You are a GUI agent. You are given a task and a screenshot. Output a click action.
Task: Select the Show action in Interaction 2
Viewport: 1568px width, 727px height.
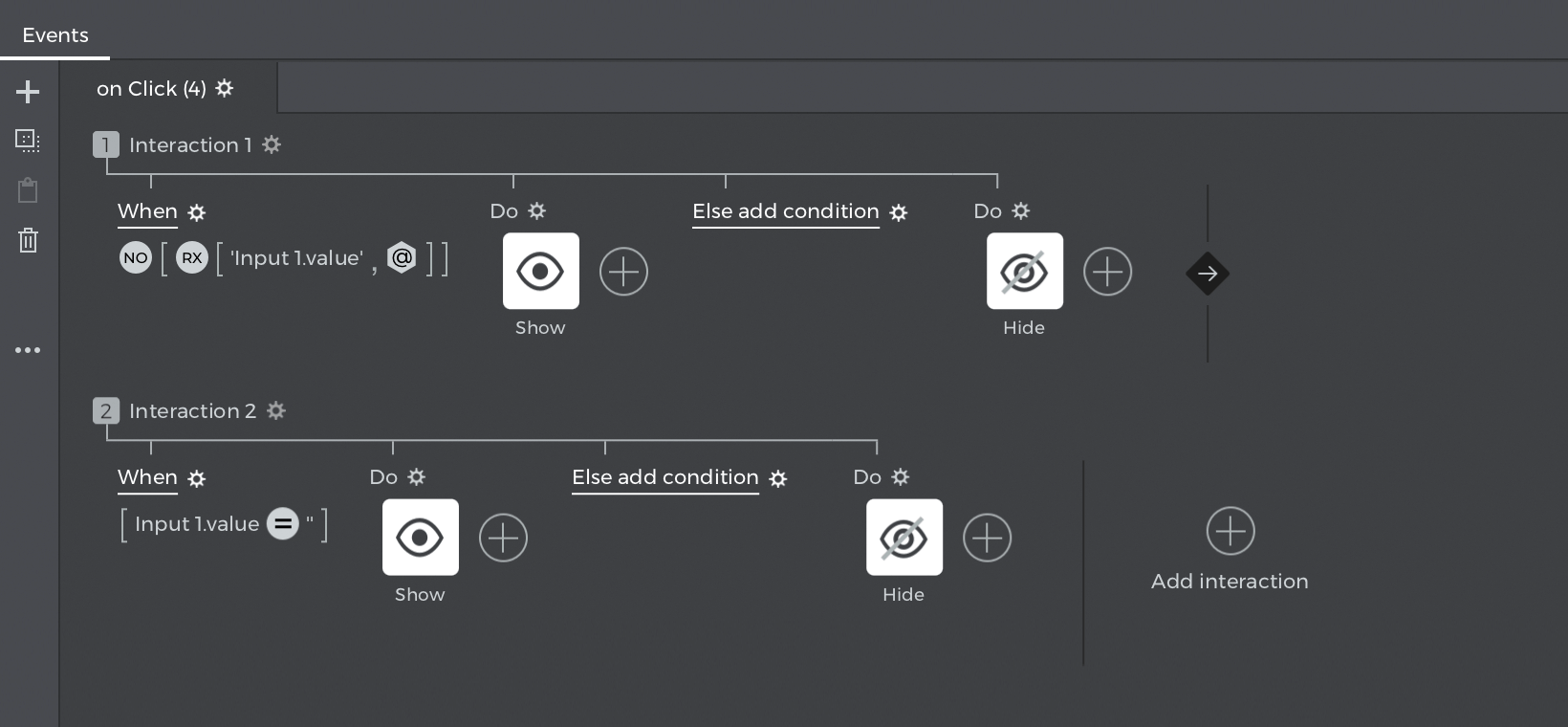420,538
